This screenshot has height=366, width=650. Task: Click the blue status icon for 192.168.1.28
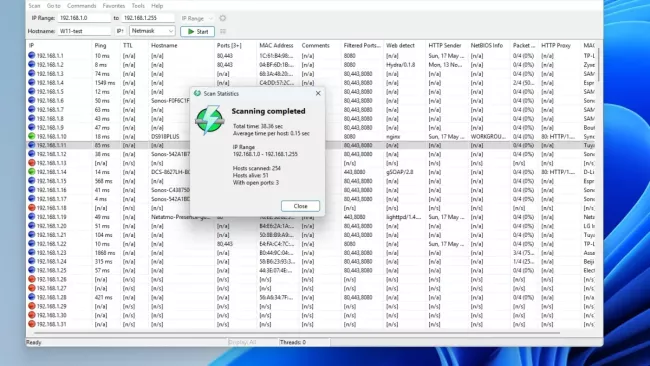(32, 297)
